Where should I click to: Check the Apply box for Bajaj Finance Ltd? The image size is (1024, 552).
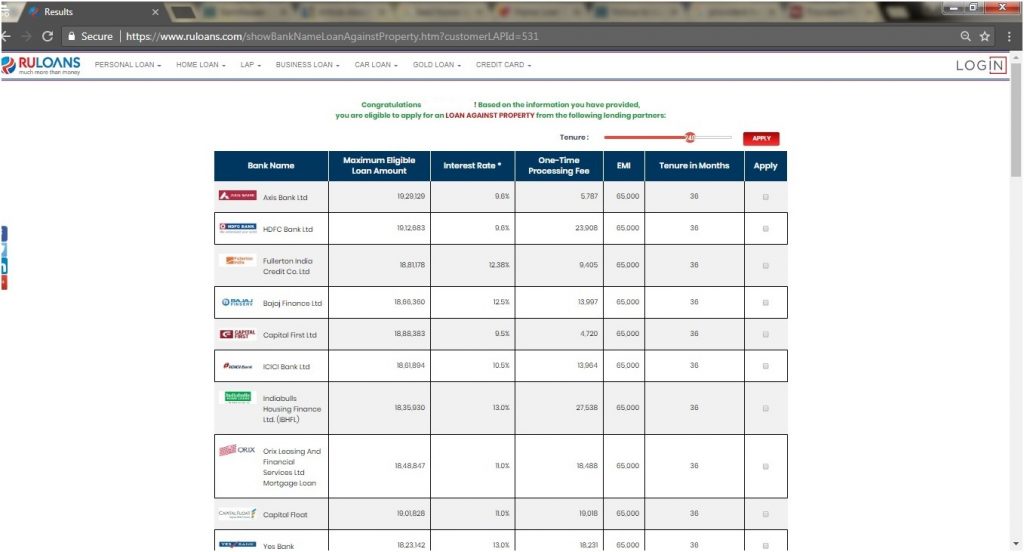coord(765,302)
